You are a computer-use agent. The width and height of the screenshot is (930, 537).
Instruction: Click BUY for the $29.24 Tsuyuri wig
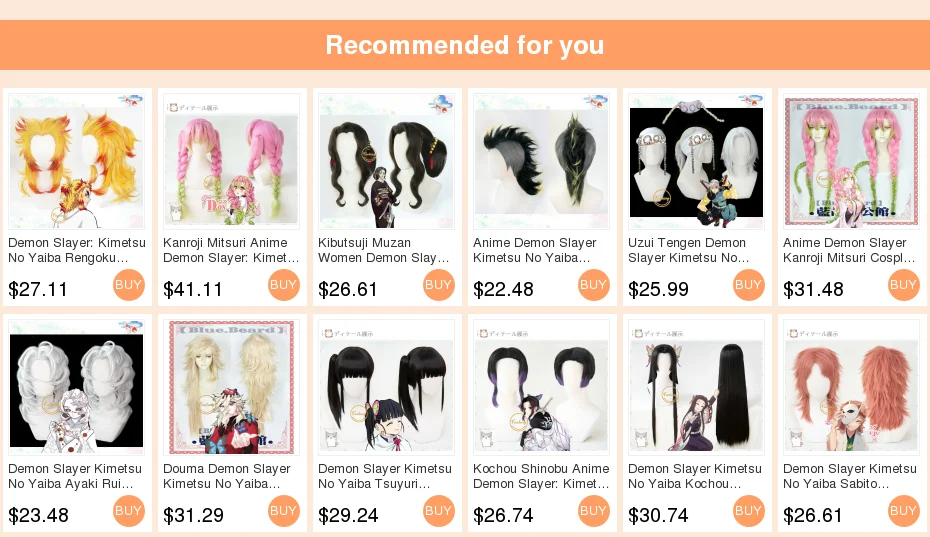click(x=439, y=511)
